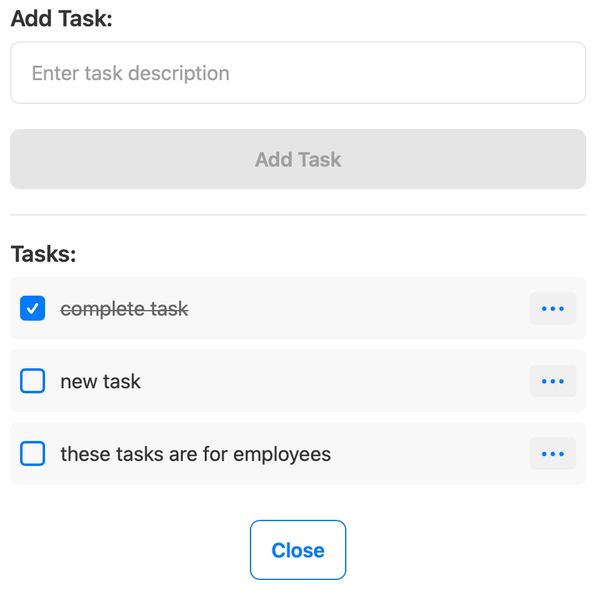Click the "Close" label text
The width and height of the screenshot is (600, 590).
tap(298, 550)
